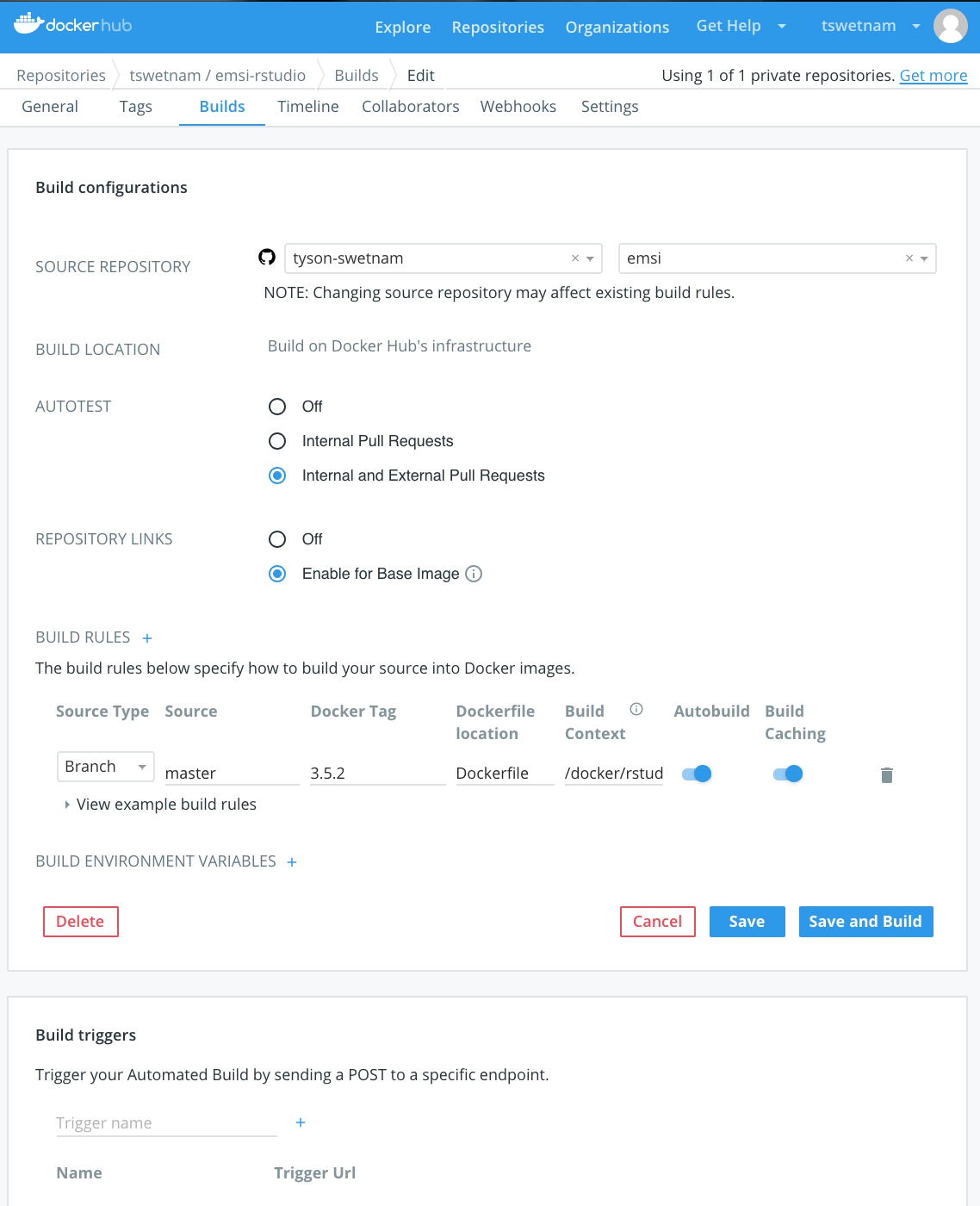Toggle Autobuild switch for master rule
The height and width of the screenshot is (1206, 980).
tap(697, 774)
